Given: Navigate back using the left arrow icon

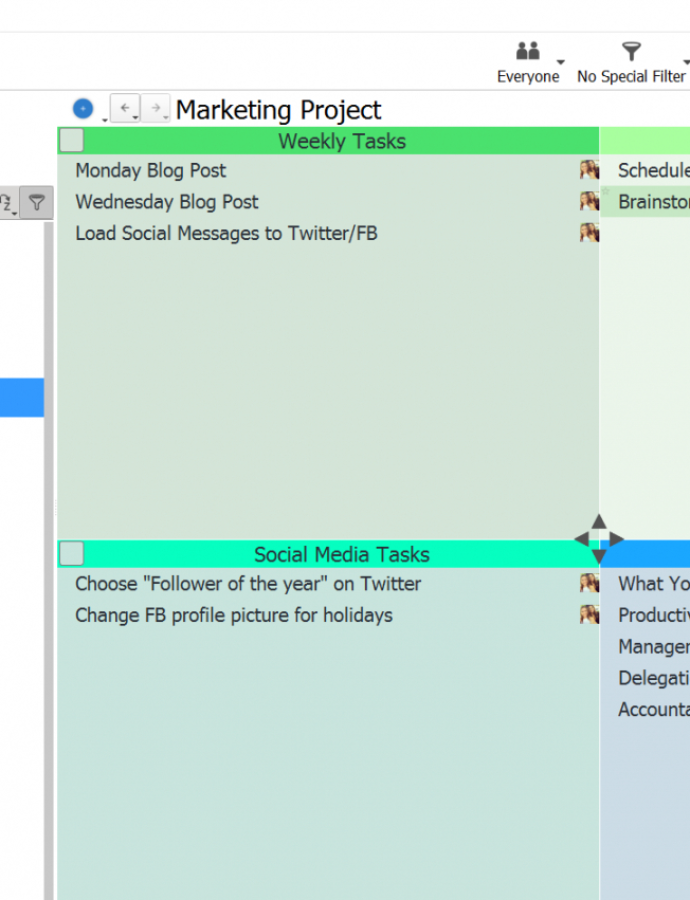Looking at the screenshot, I should pyautogui.click(x=126, y=108).
